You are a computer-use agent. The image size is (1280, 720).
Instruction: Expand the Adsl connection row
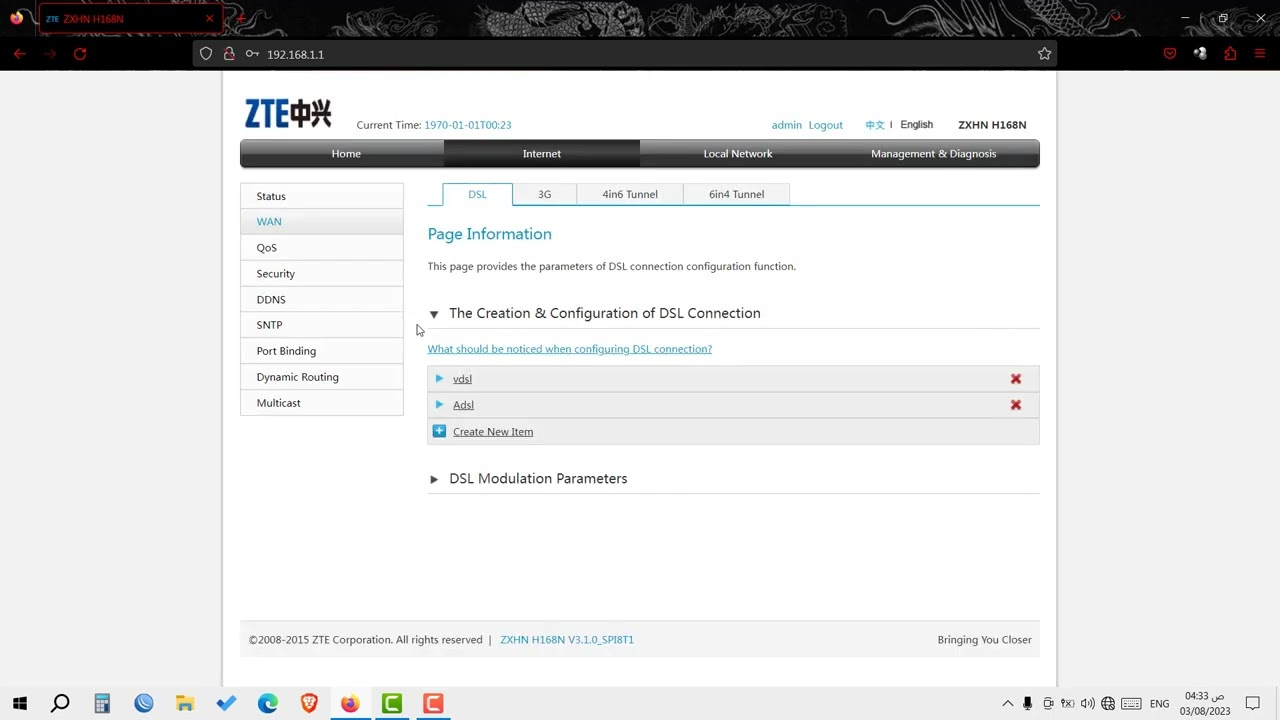(x=439, y=405)
